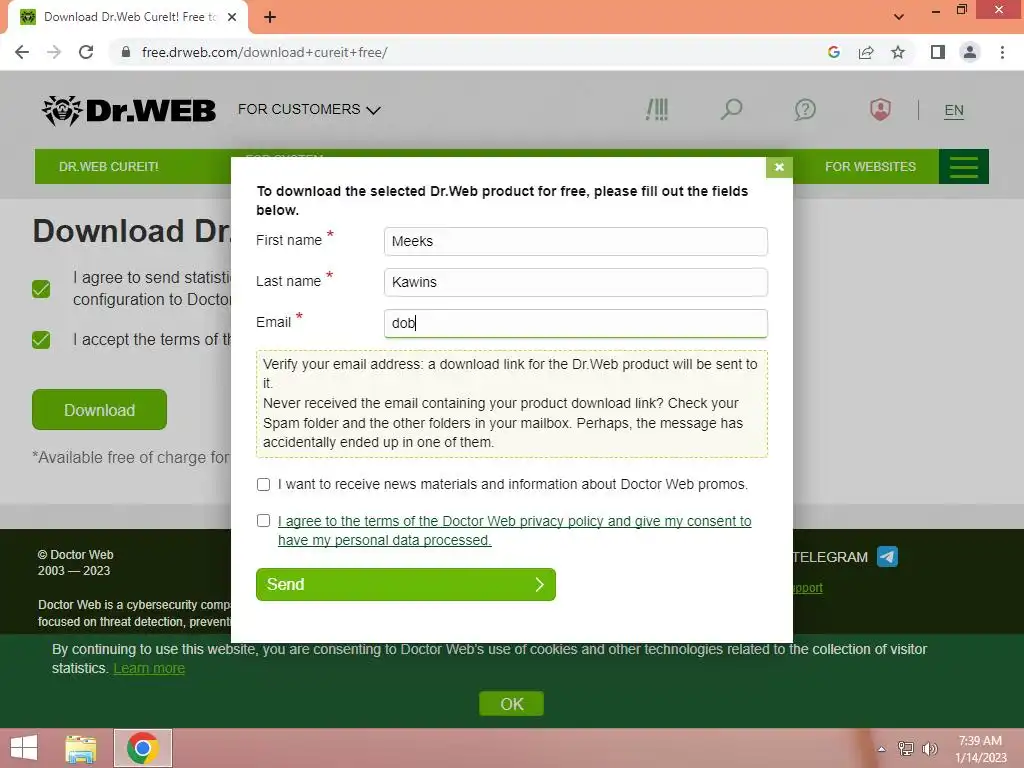
Task: Reload the current page
Action: click(x=86, y=52)
